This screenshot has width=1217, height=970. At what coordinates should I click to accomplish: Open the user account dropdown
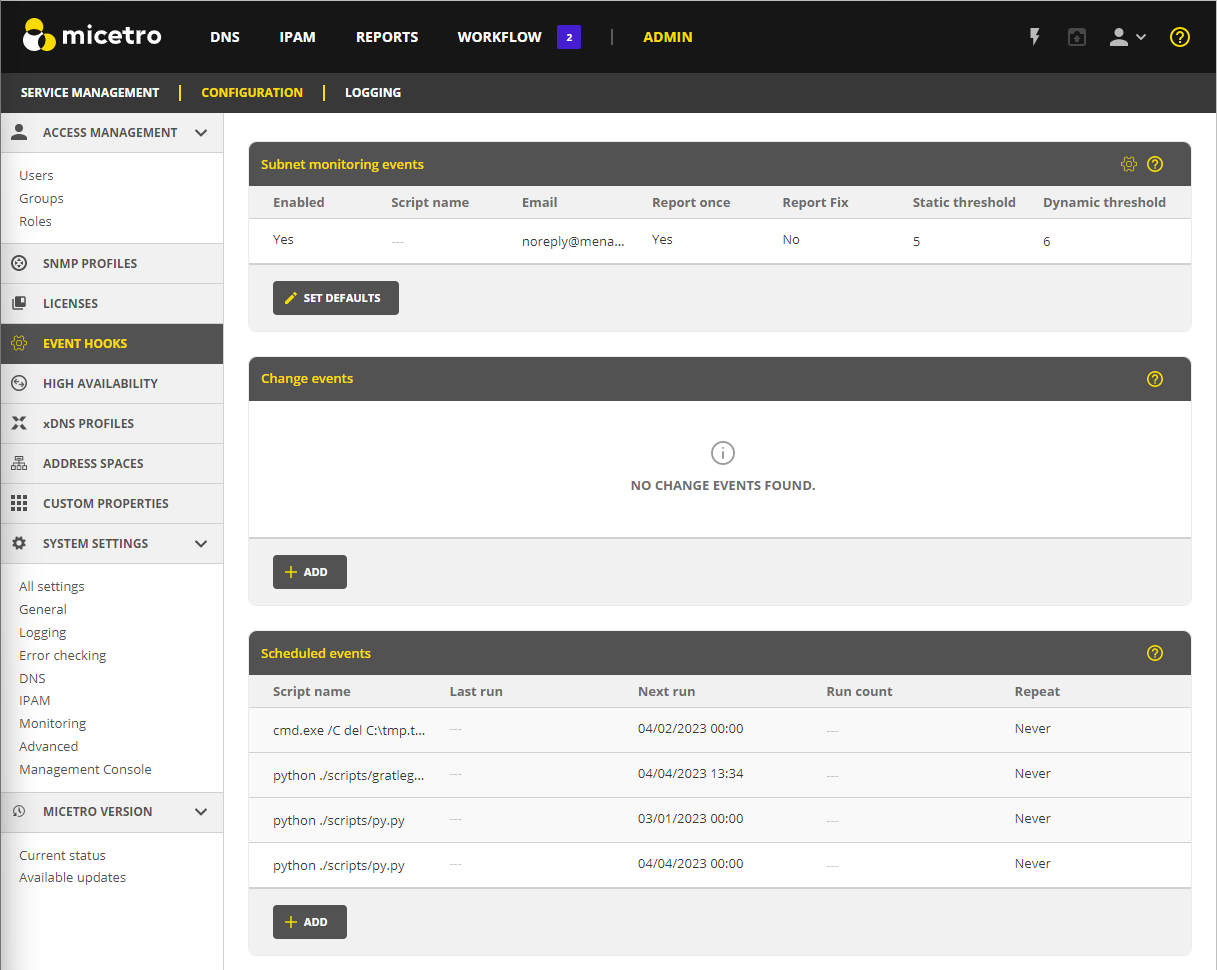pyautogui.click(x=1127, y=37)
